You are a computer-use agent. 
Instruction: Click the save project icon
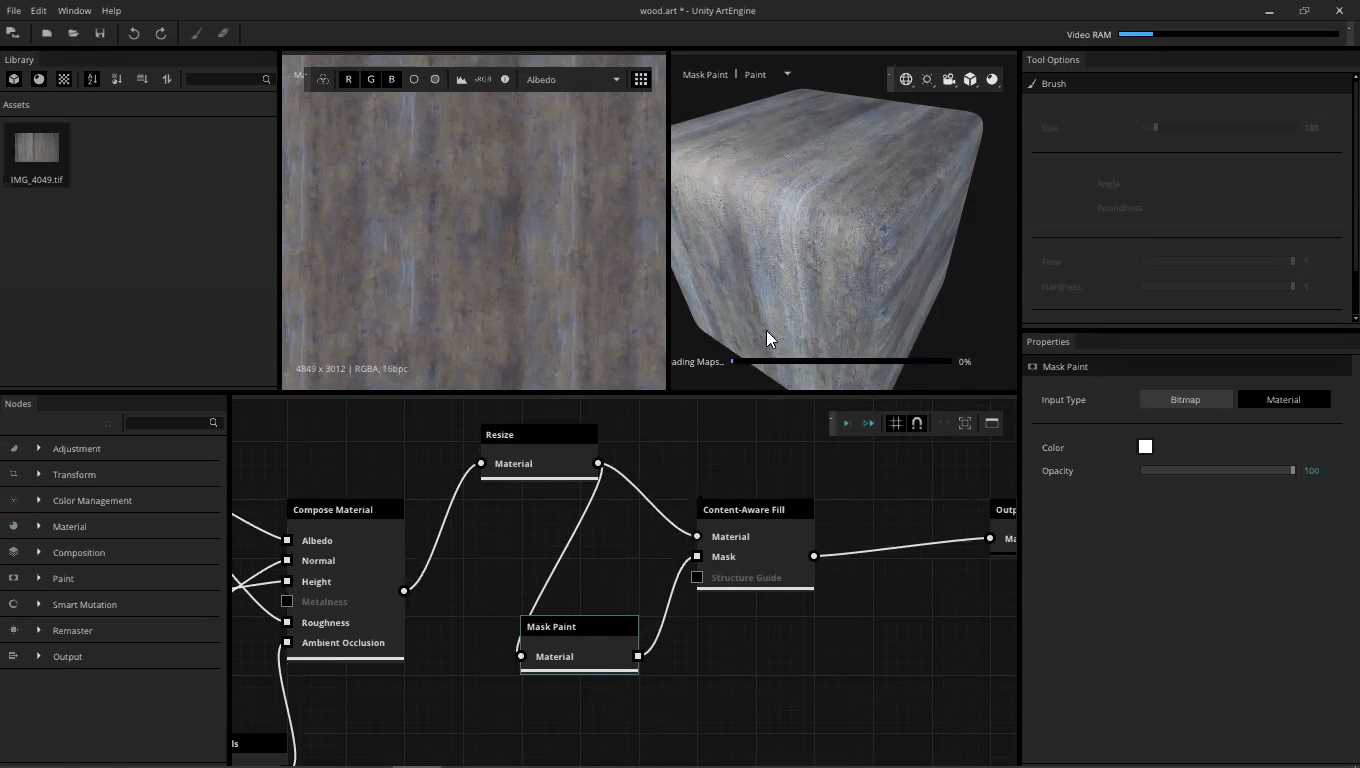coord(100,33)
